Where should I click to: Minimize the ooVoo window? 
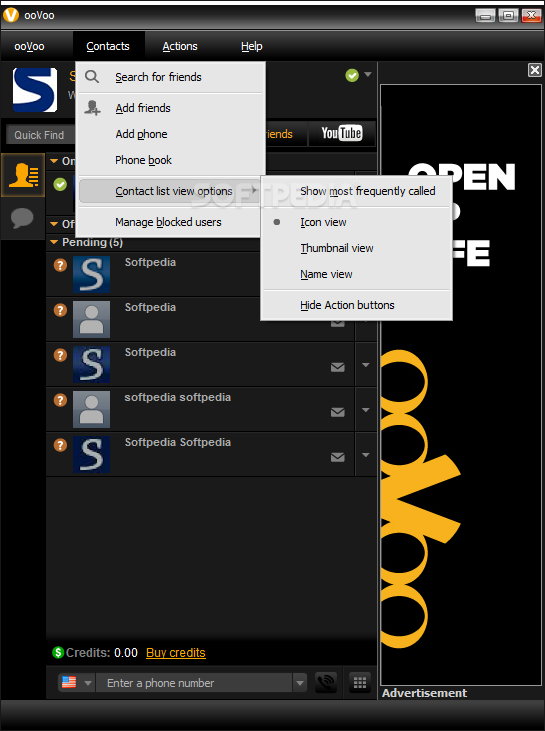[x=485, y=16]
